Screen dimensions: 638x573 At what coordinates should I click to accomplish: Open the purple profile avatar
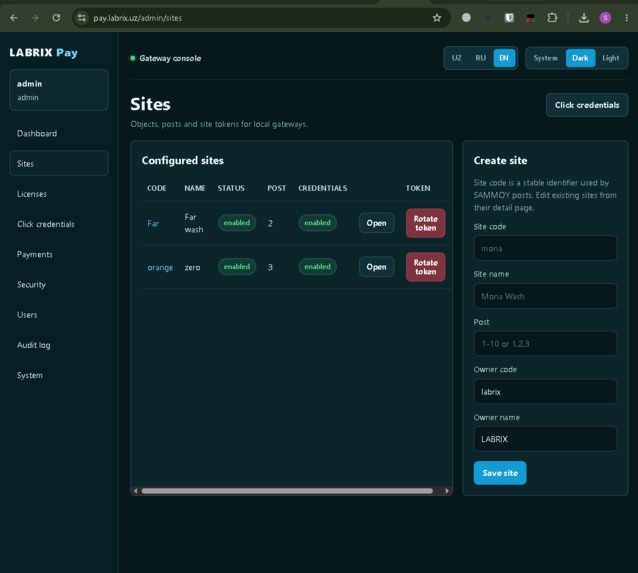click(605, 17)
